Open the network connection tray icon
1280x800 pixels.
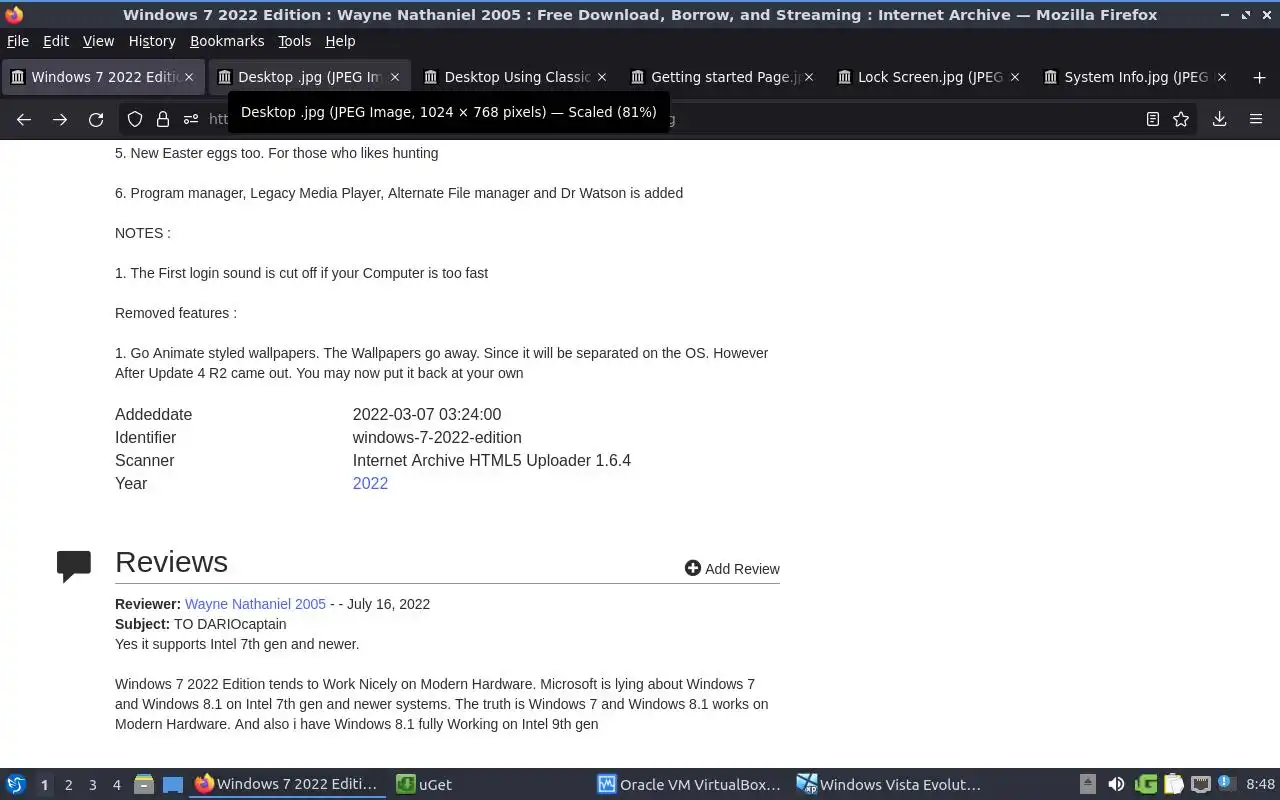click(1201, 784)
